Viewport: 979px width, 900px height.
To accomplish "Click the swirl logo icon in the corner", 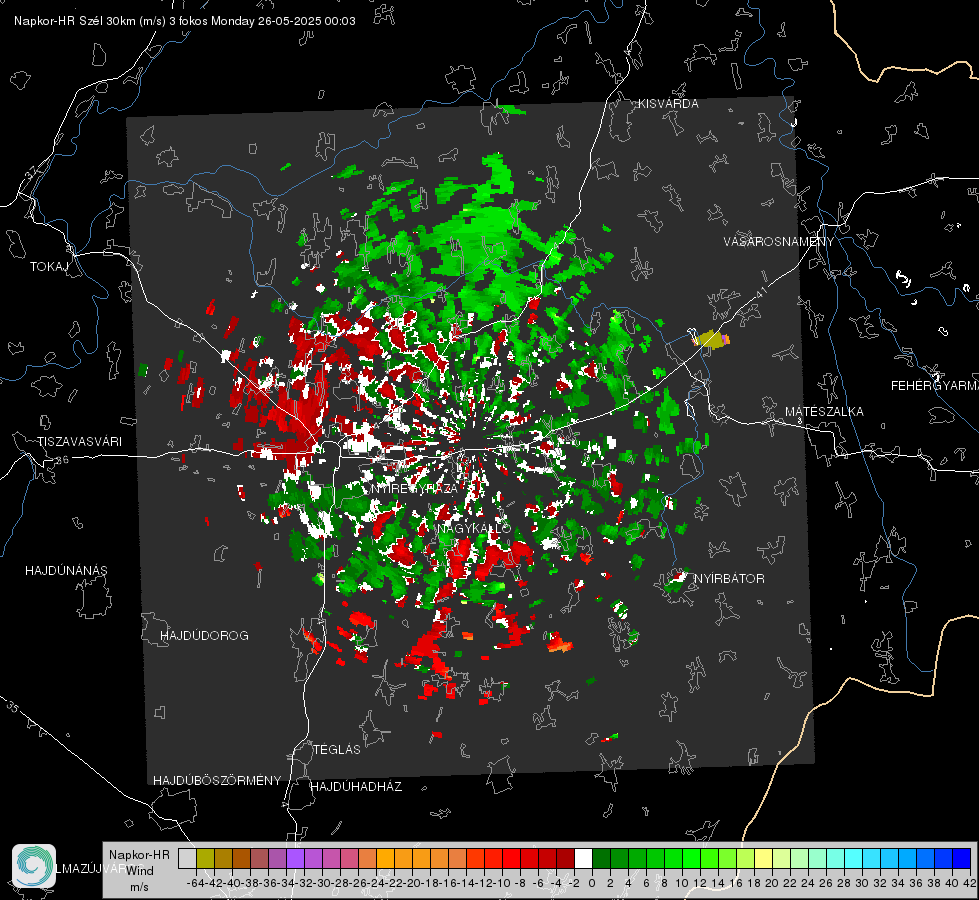I will [34, 866].
